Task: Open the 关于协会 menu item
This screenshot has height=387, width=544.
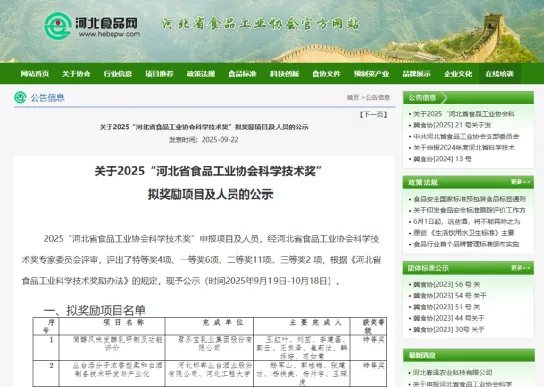Action: tap(76, 74)
